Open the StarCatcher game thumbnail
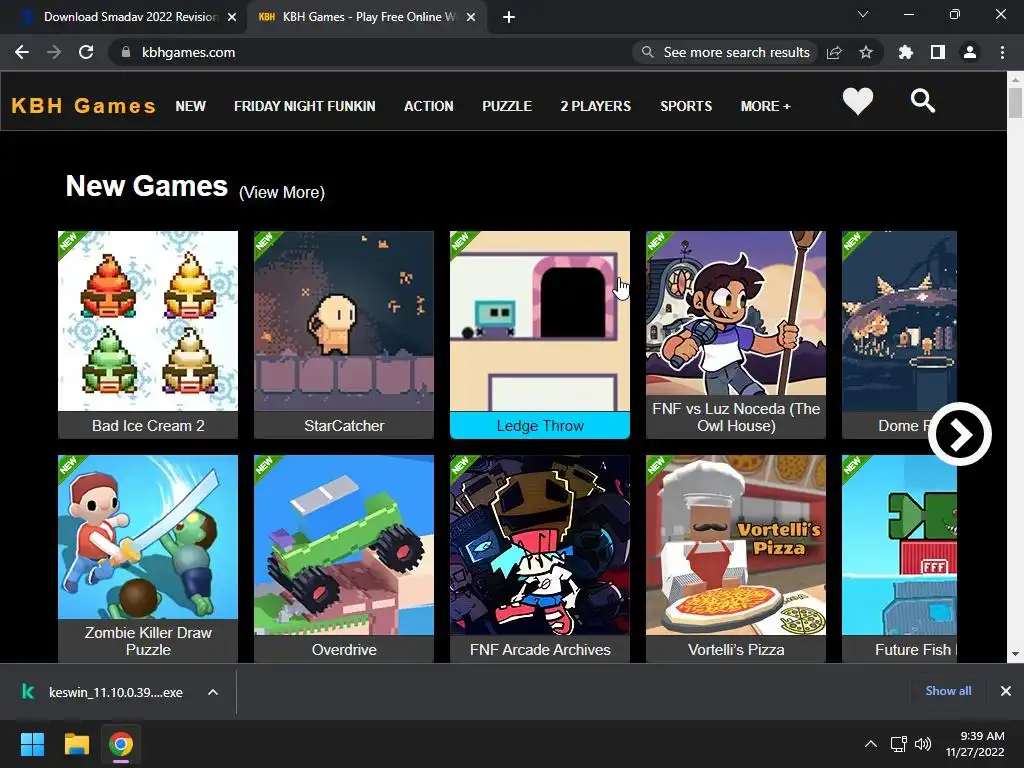 click(344, 321)
